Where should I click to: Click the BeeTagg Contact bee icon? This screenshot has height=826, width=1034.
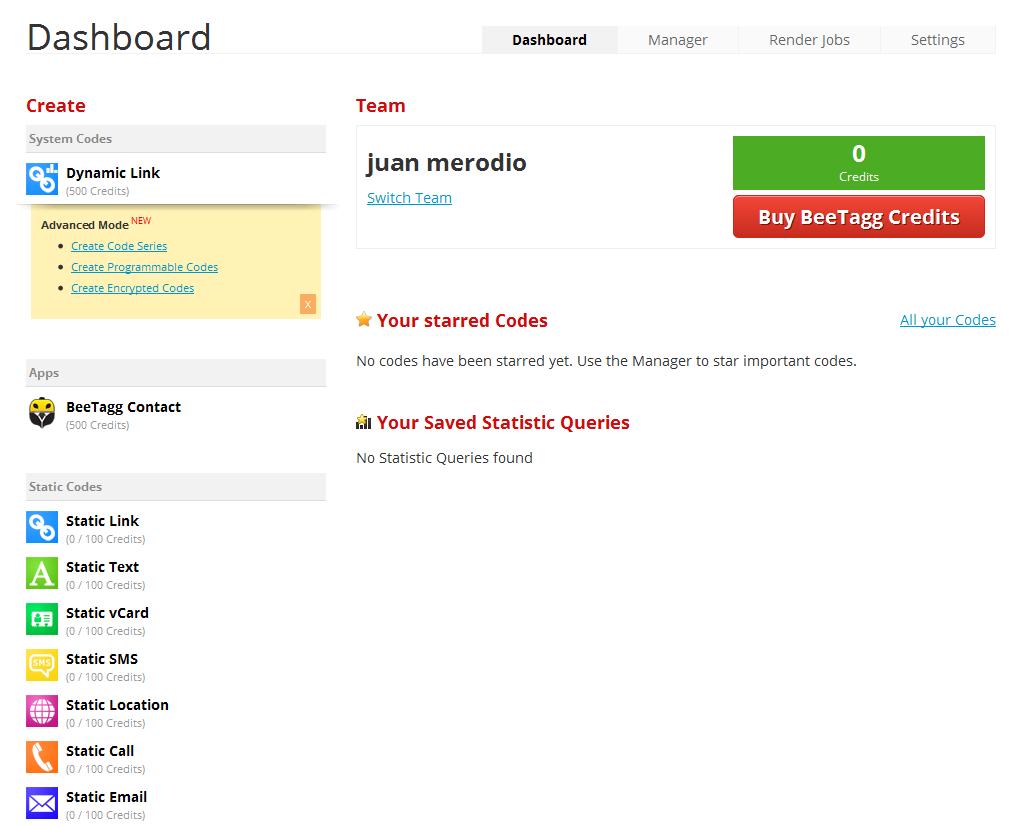coord(42,413)
